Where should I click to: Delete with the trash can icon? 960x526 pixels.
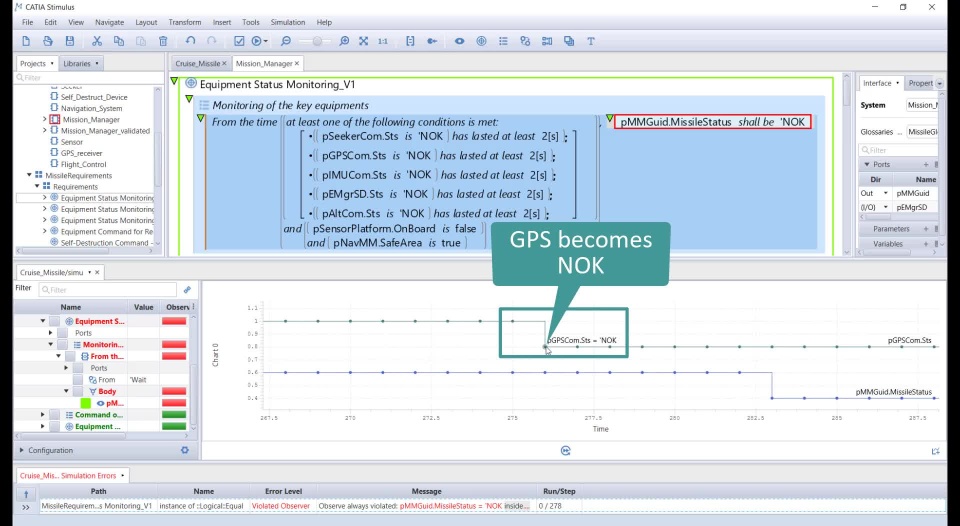click(163, 41)
